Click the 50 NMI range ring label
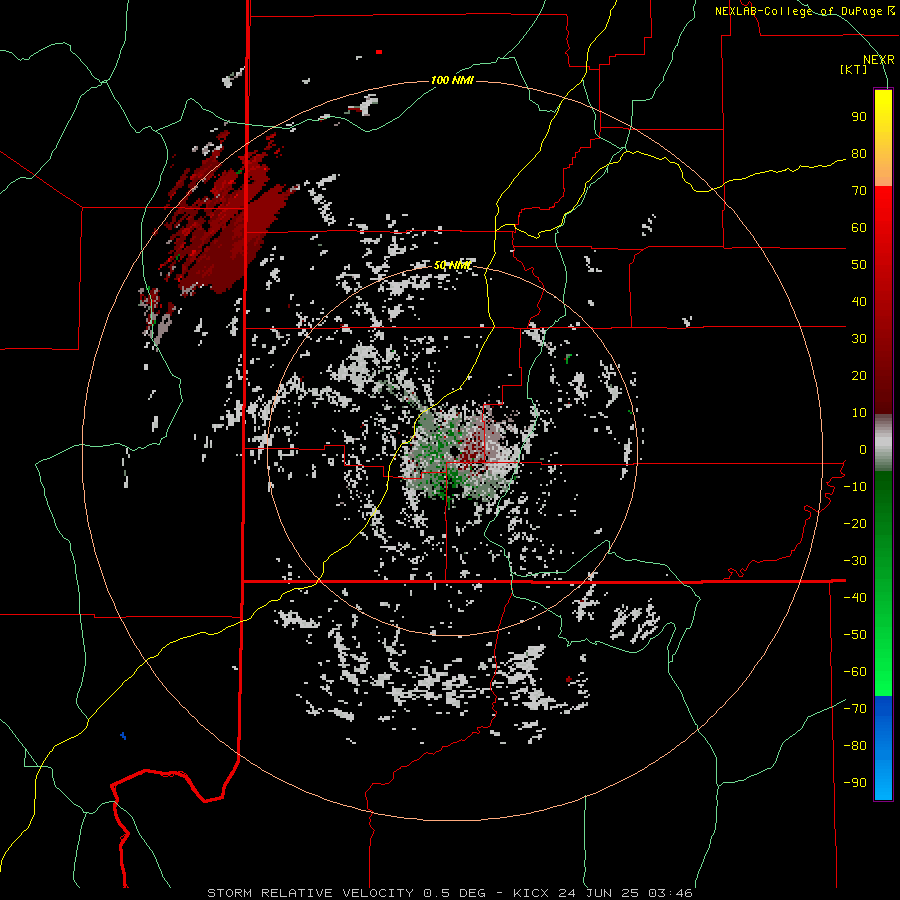900x900 pixels. pyautogui.click(x=452, y=265)
